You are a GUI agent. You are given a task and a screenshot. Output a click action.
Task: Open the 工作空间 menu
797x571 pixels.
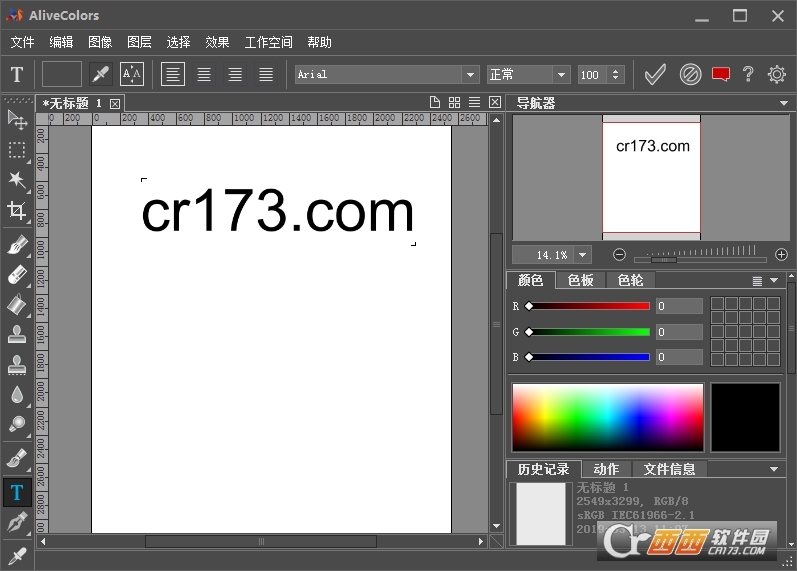pos(268,42)
